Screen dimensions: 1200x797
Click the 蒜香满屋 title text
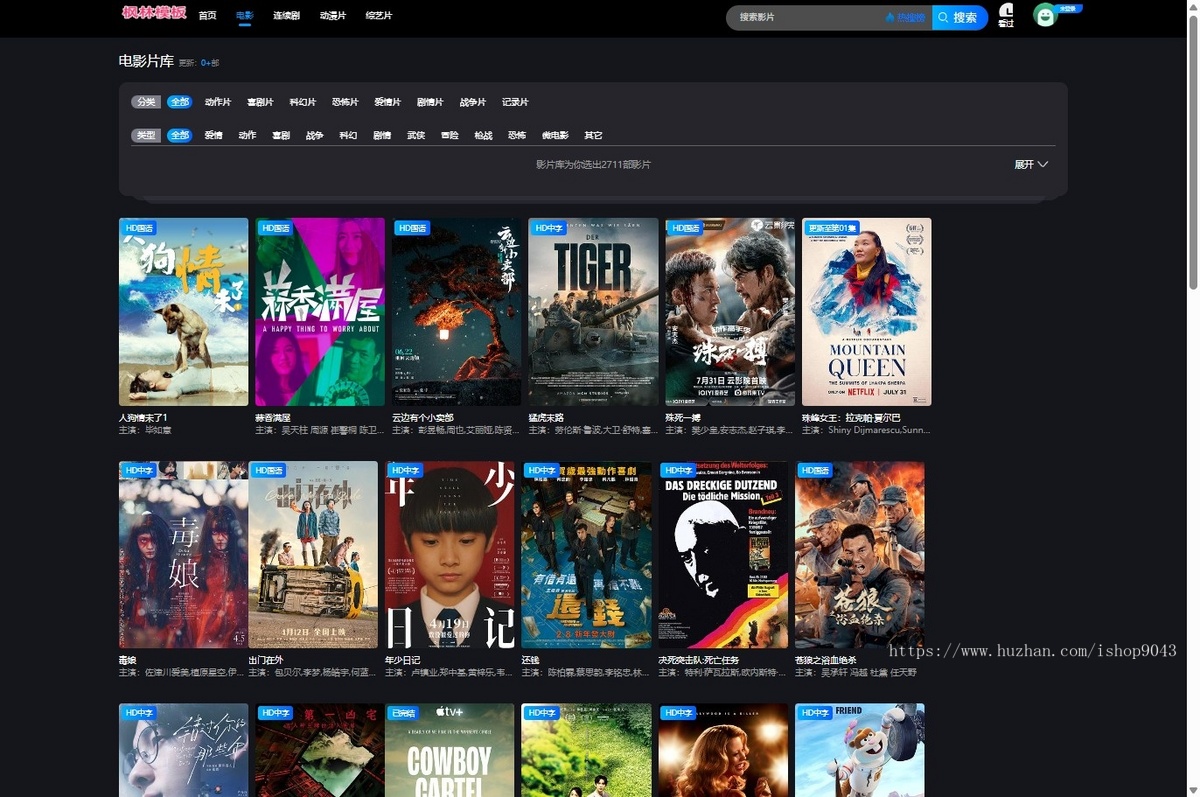point(273,417)
